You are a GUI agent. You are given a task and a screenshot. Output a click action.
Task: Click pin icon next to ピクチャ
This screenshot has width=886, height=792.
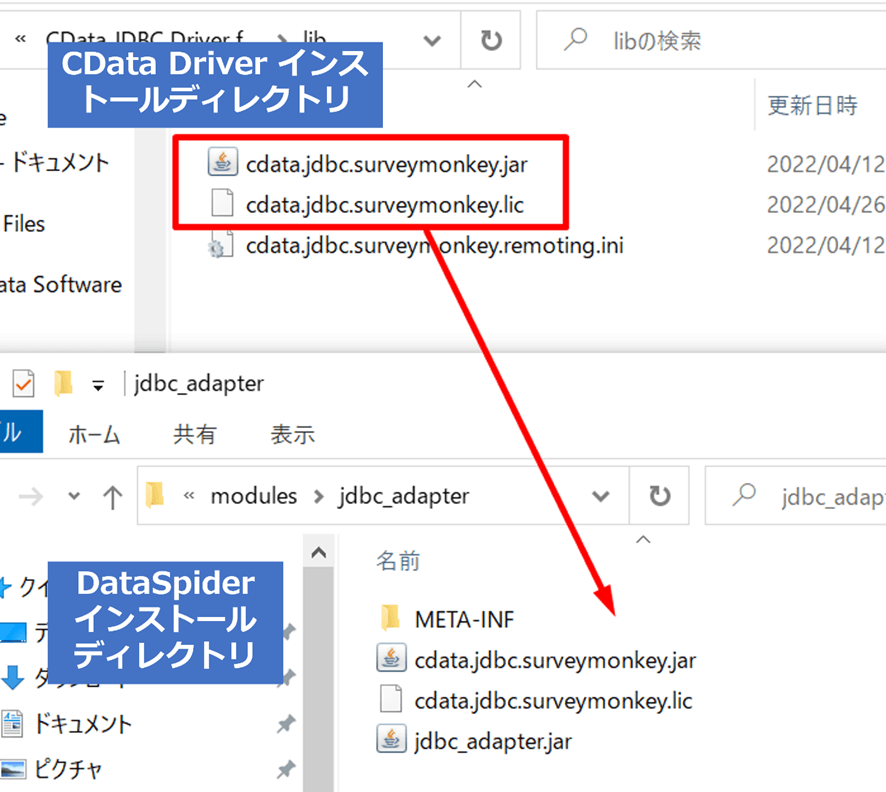[286, 769]
